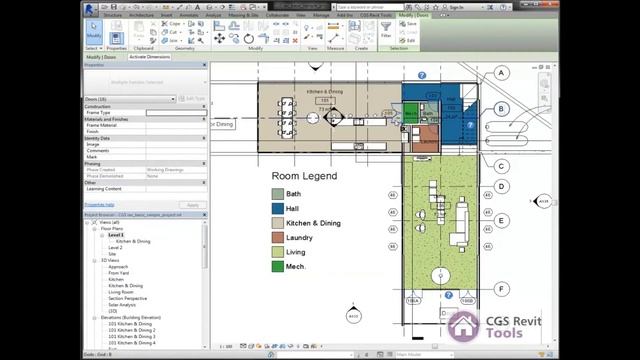Open the Massing & Site ribbon tab
Viewport: 640px width, 360px height.
(243, 15)
